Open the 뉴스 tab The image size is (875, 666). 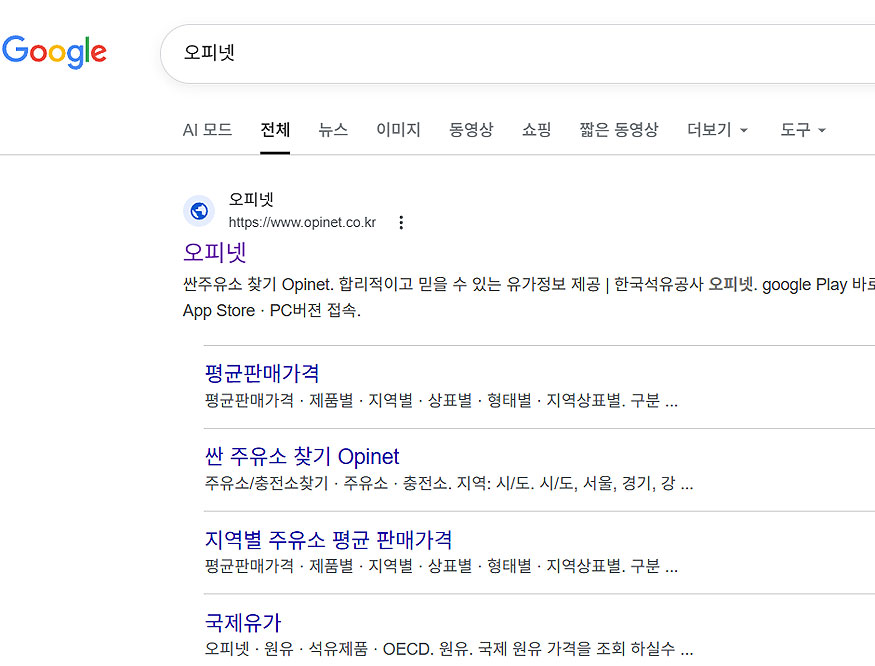(x=333, y=130)
